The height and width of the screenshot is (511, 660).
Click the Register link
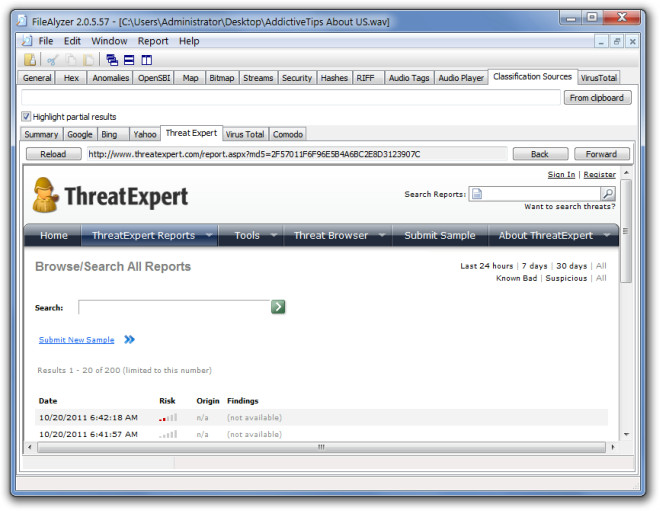point(599,174)
